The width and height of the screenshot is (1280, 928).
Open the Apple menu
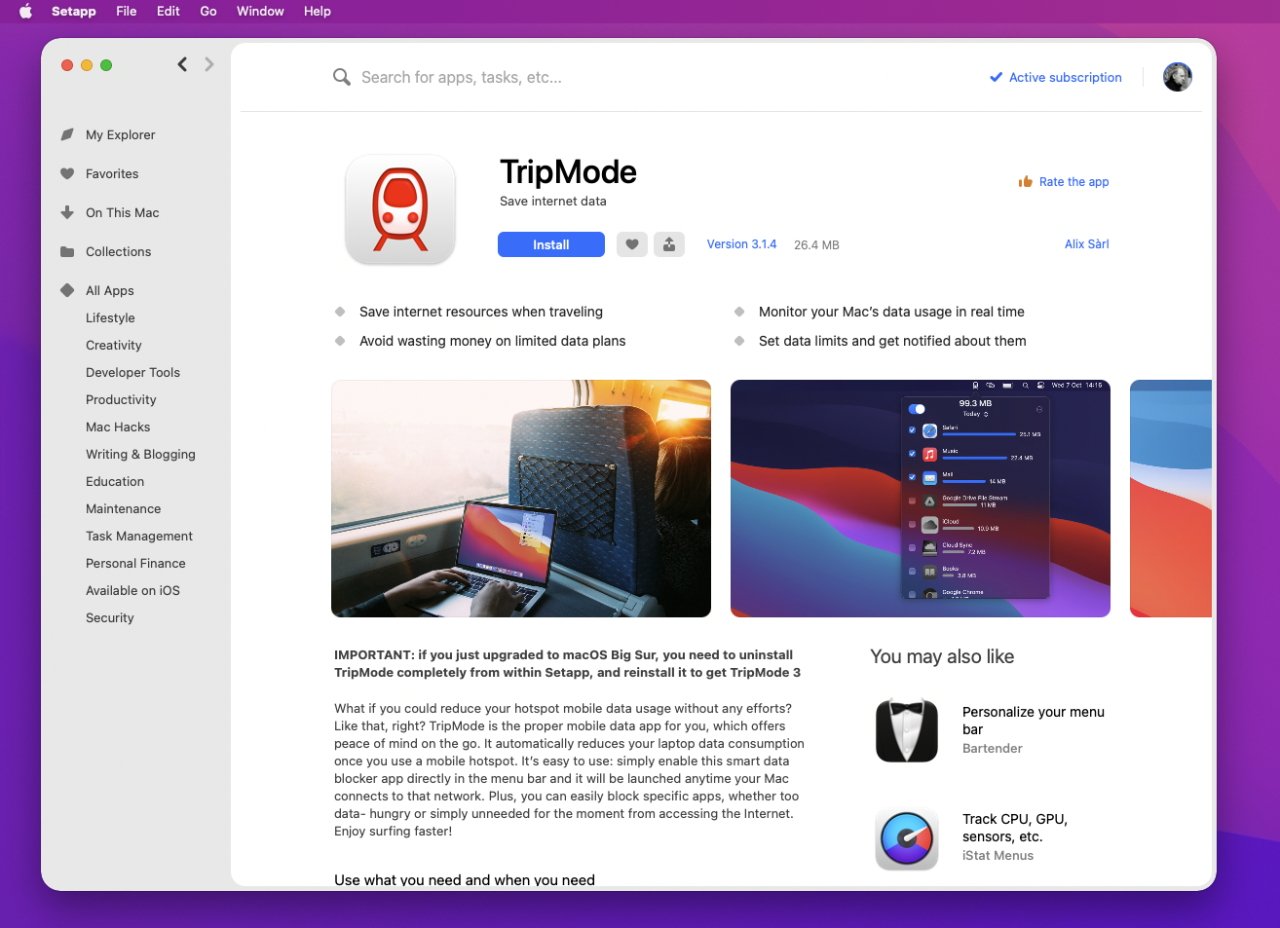coord(25,11)
